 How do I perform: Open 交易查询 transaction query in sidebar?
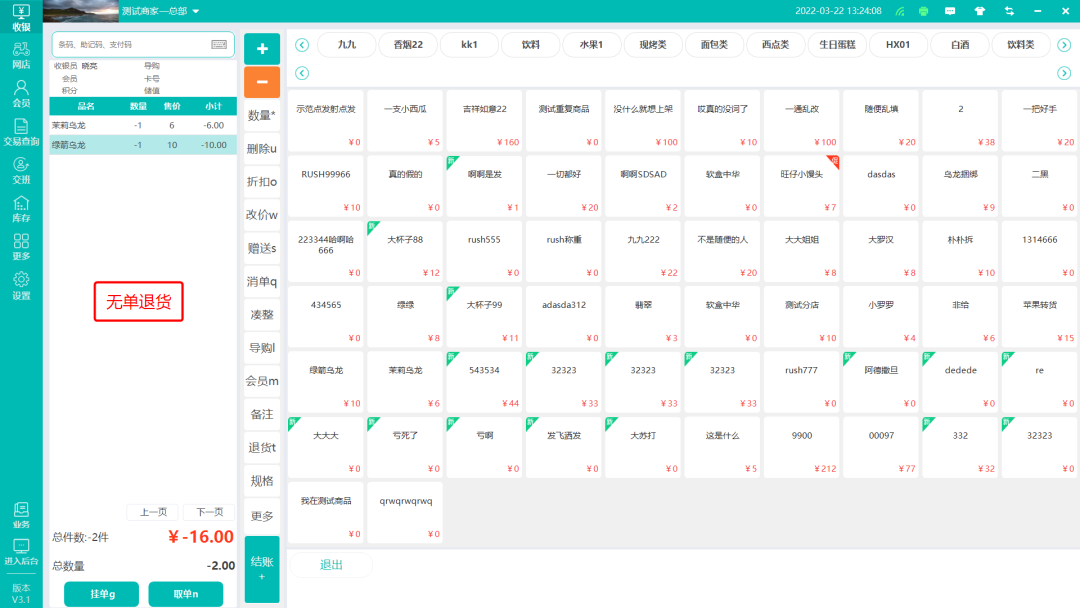[x=21, y=132]
